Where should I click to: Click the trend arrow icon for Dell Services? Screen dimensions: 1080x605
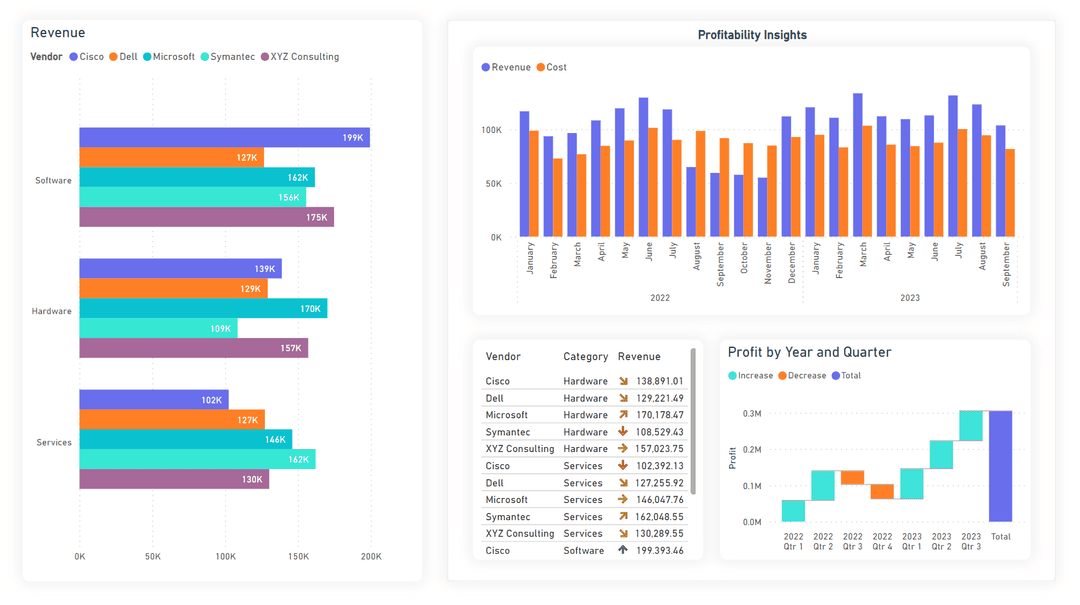point(623,482)
